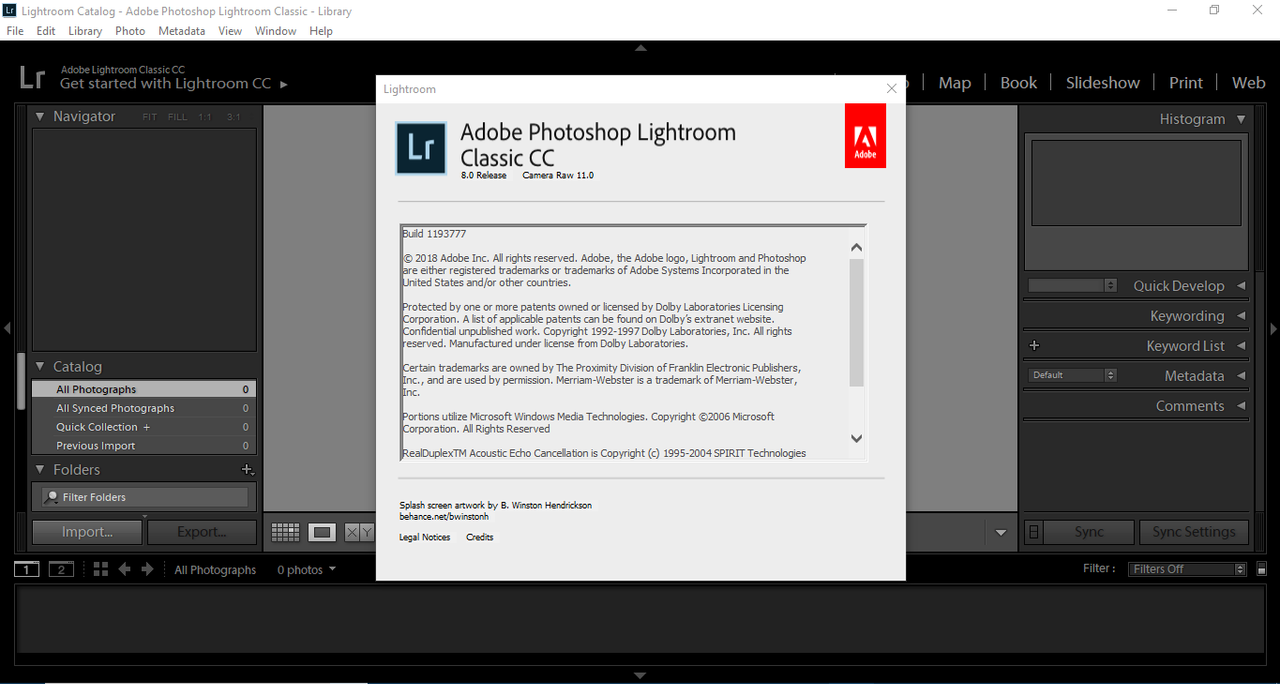Viewport: 1280px width, 684px height.
Task: Switch to the Print module
Action: pos(1186,83)
